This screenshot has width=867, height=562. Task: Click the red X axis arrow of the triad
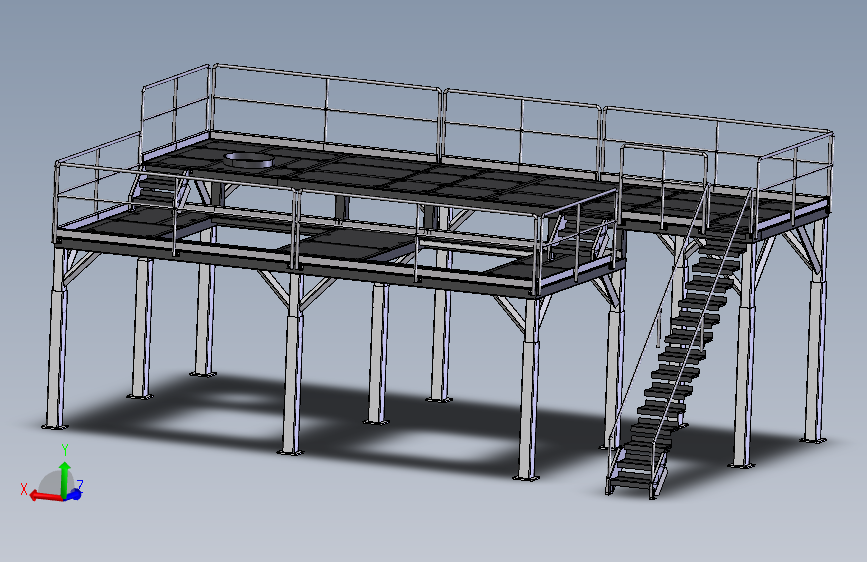tap(45, 496)
